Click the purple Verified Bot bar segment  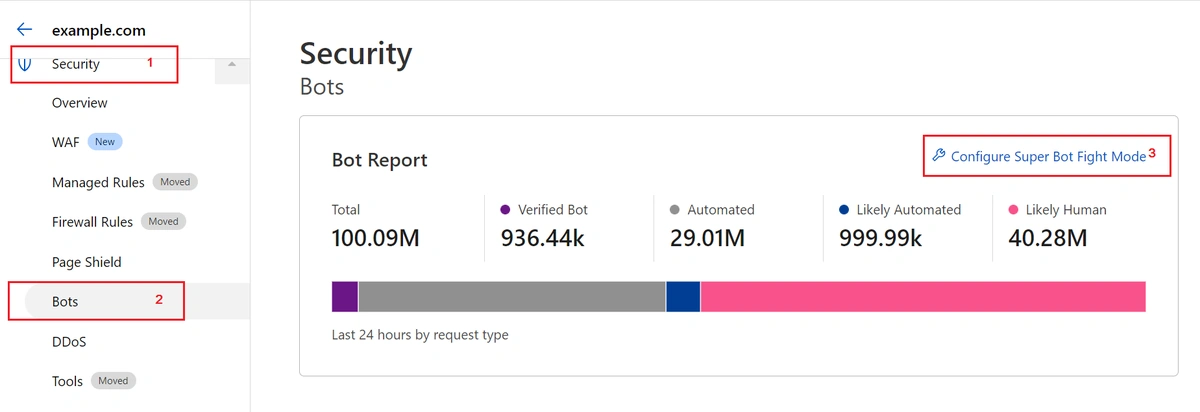[x=344, y=297]
